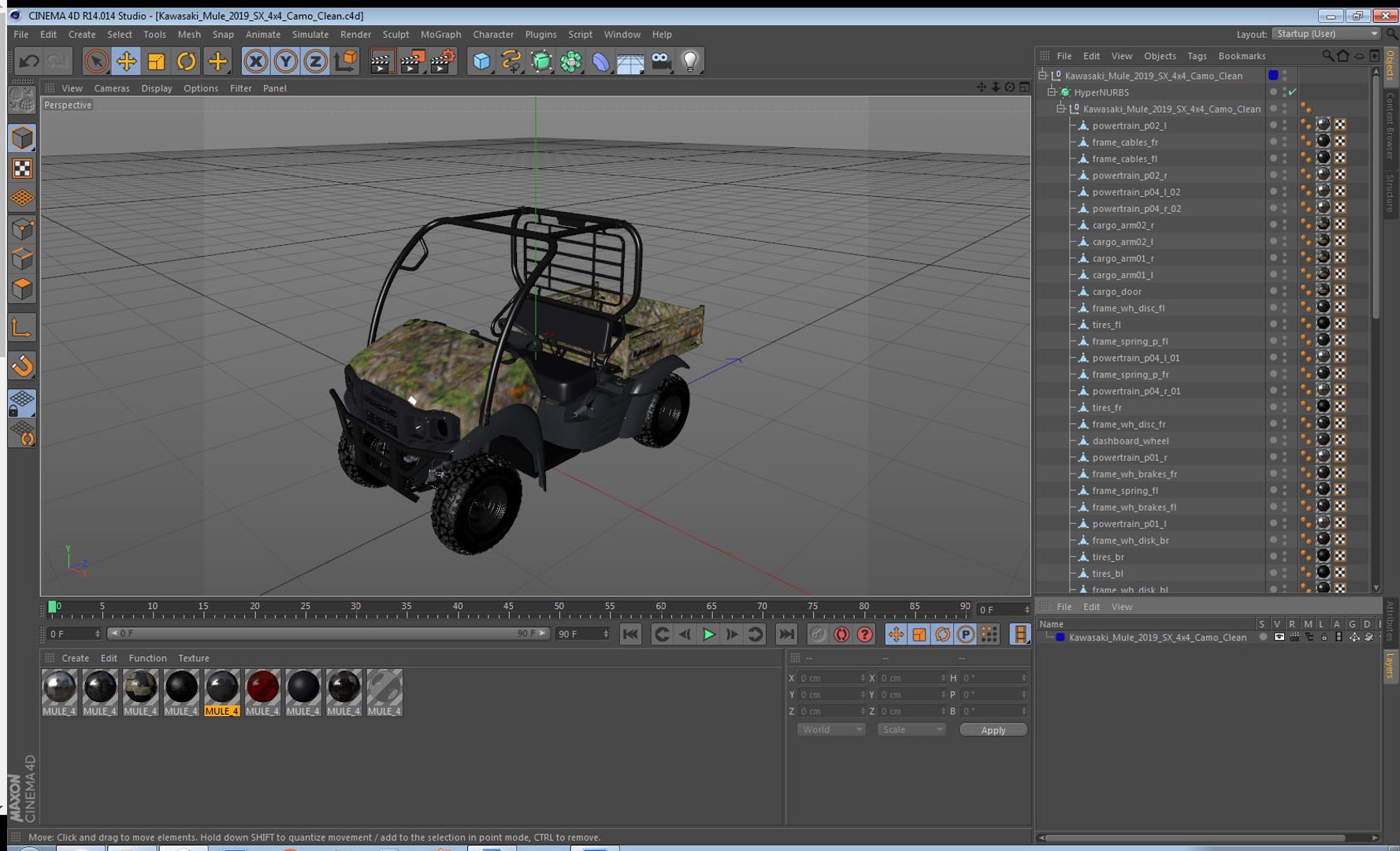Image resolution: width=1400 pixels, height=851 pixels.
Task: Open the material manager Create menu
Action: click(x=76, y=658)
